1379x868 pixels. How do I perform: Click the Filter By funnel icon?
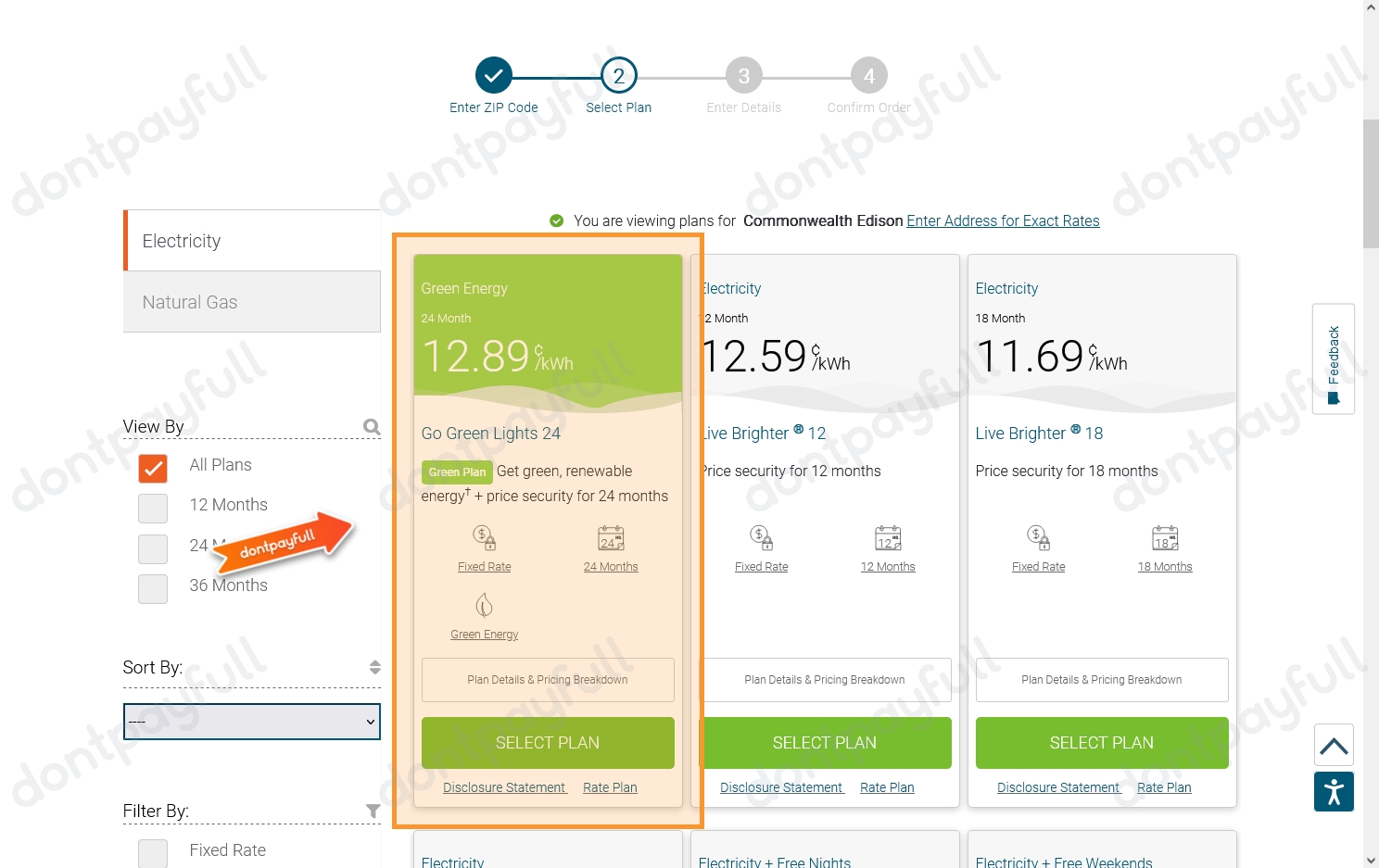(x=373, y=811)
